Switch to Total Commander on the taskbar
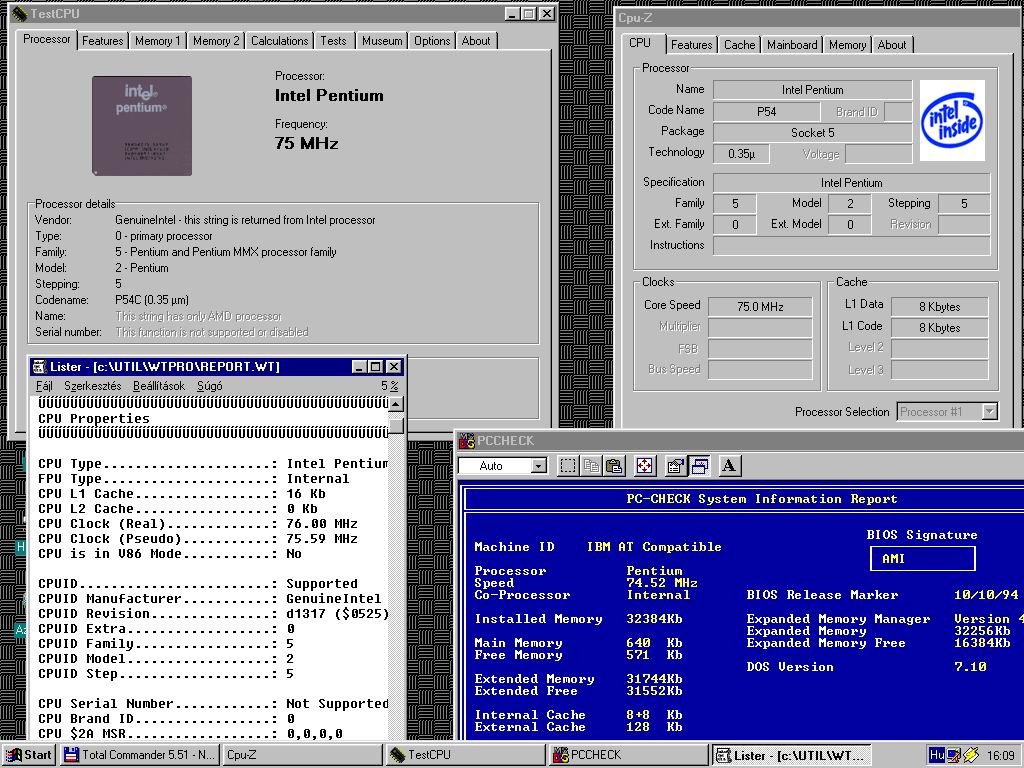Screen dimensions: 1024x768 click(x=138, y=755)
